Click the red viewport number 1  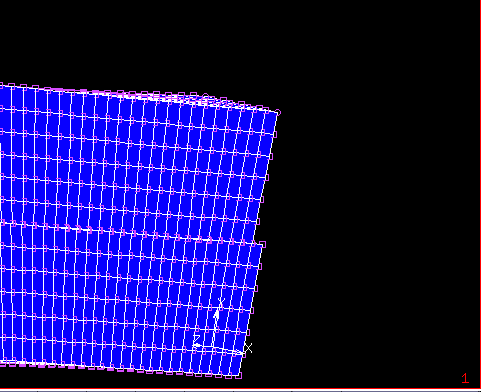[465, 378]
